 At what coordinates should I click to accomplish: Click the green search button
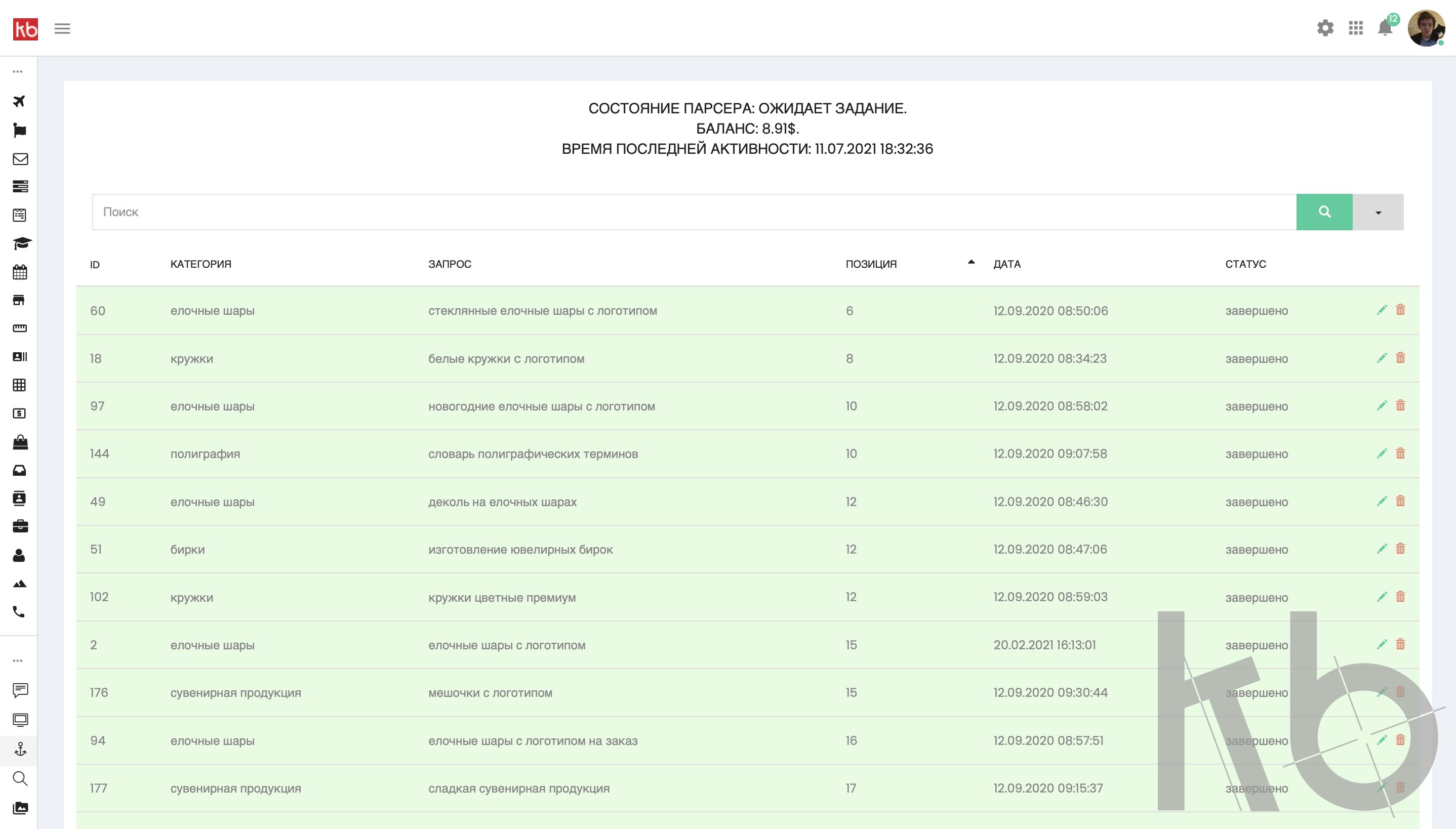pyautogui.click(x=1324, y=212)
